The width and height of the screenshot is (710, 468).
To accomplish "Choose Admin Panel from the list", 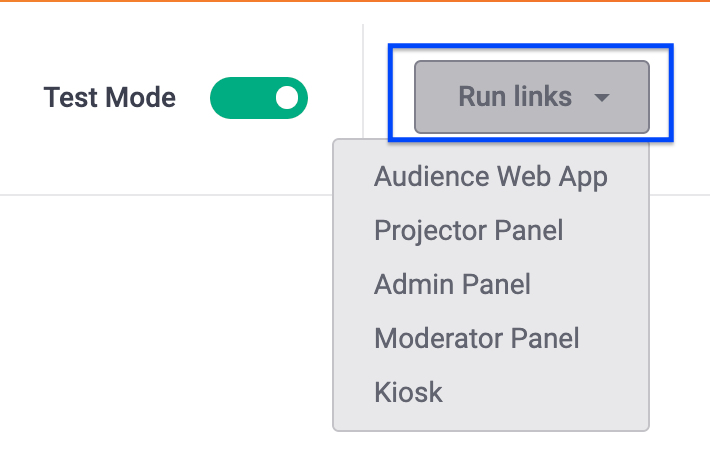I will click(x=452, y=284).
